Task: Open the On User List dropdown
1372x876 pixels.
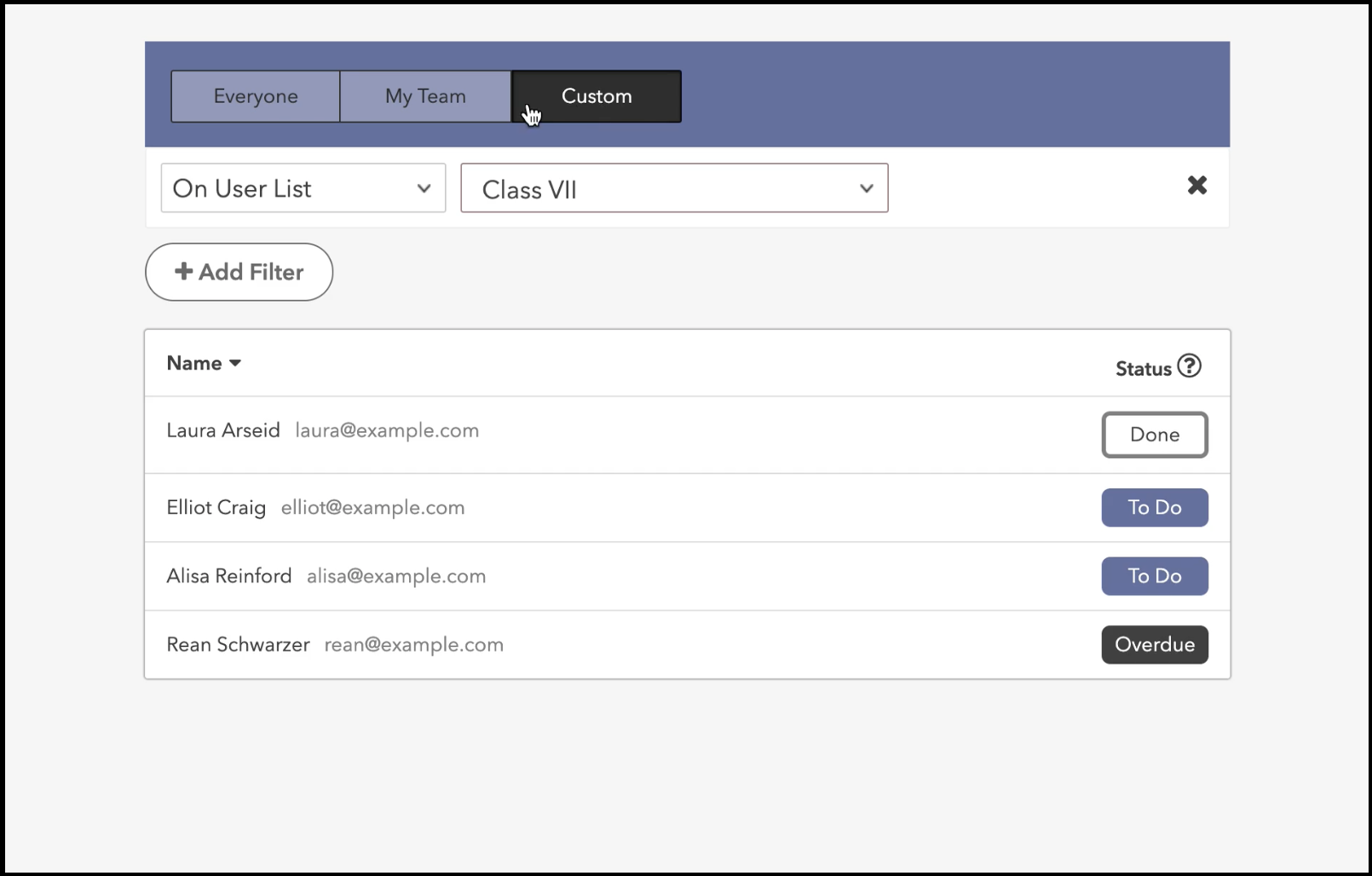Action: tap(303, 188)
